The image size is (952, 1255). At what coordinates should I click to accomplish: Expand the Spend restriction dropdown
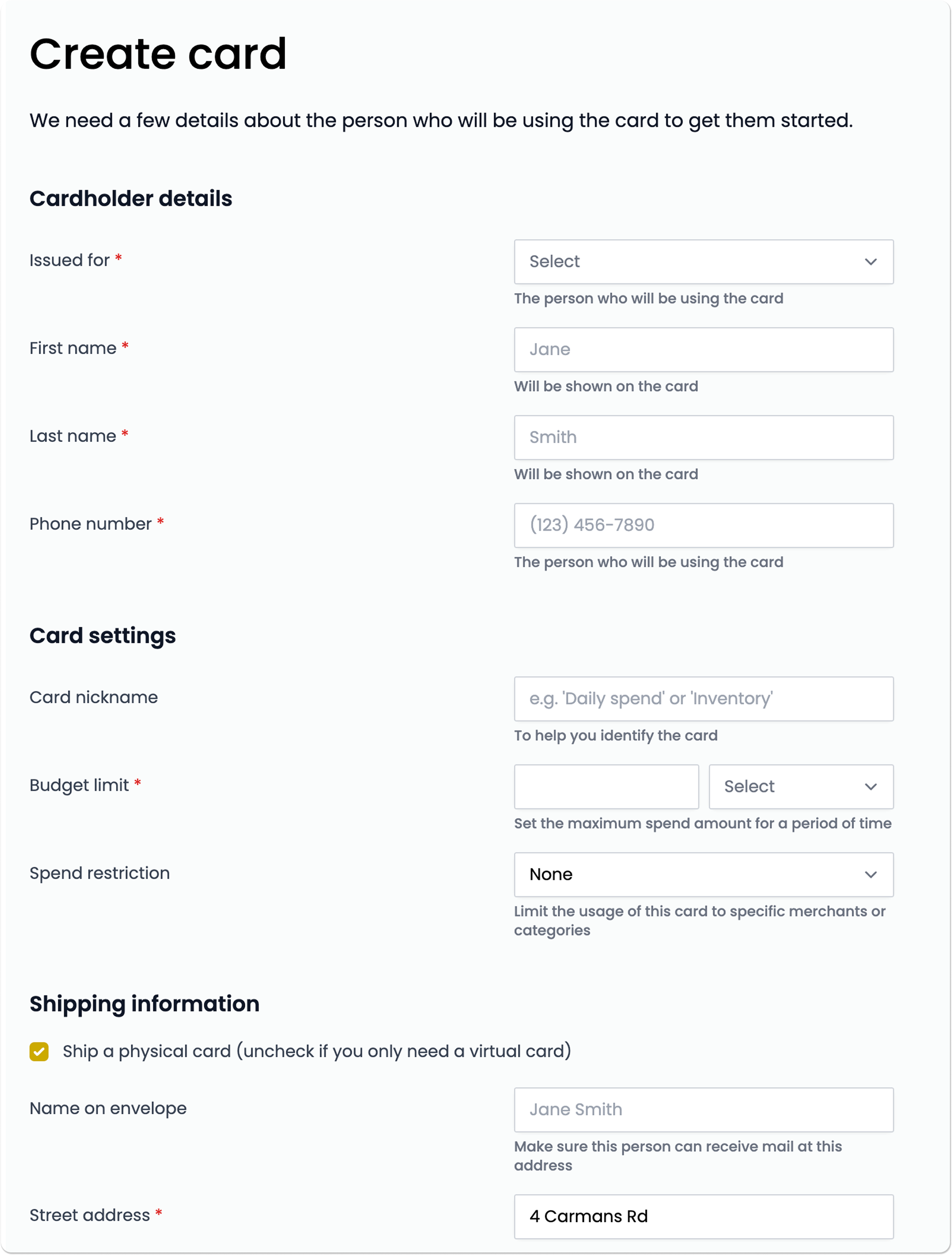tap(703, 874)
